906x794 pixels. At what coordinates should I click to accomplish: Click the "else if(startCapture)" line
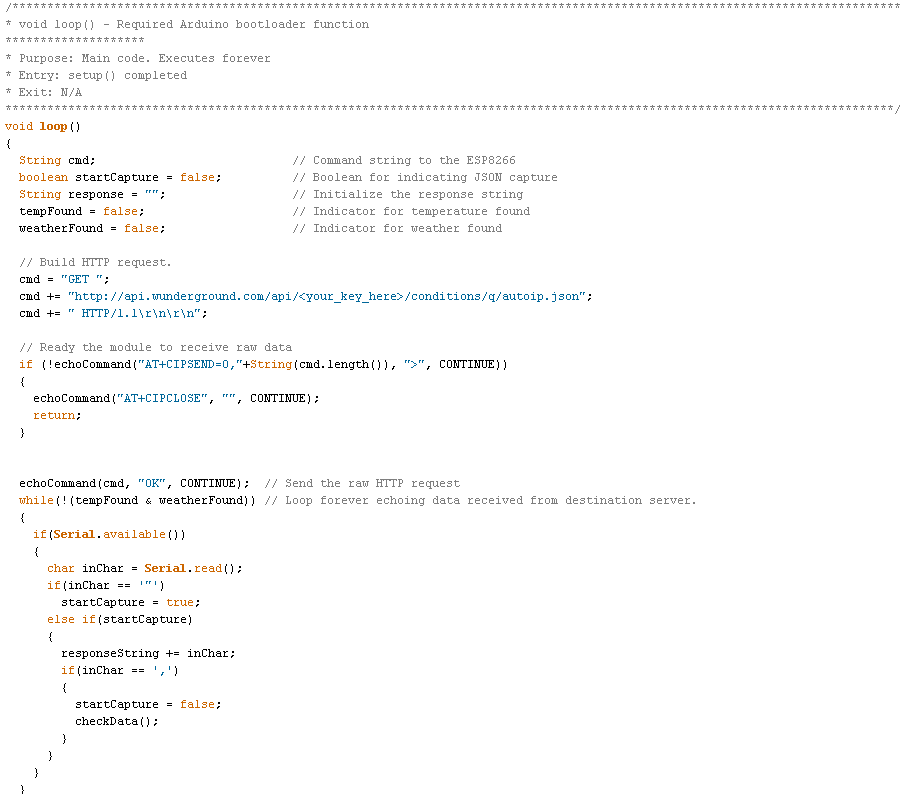120,619
